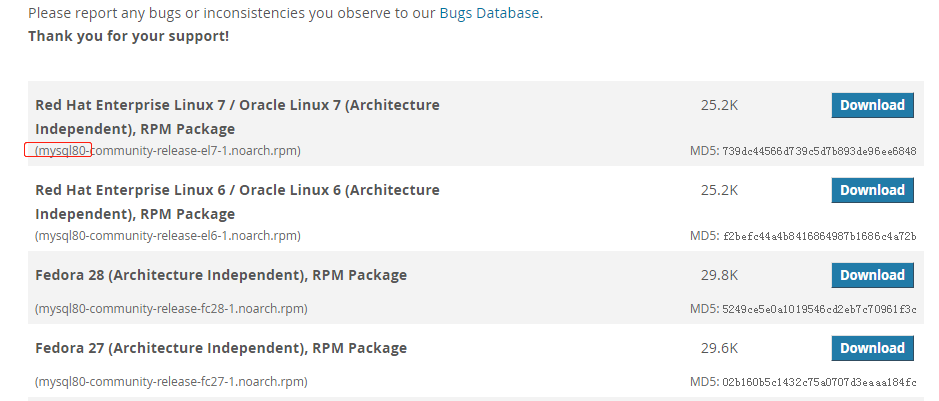Click the 25.2K size in RHEL 6 row
The image size is (939, 401).
[719, 190]
